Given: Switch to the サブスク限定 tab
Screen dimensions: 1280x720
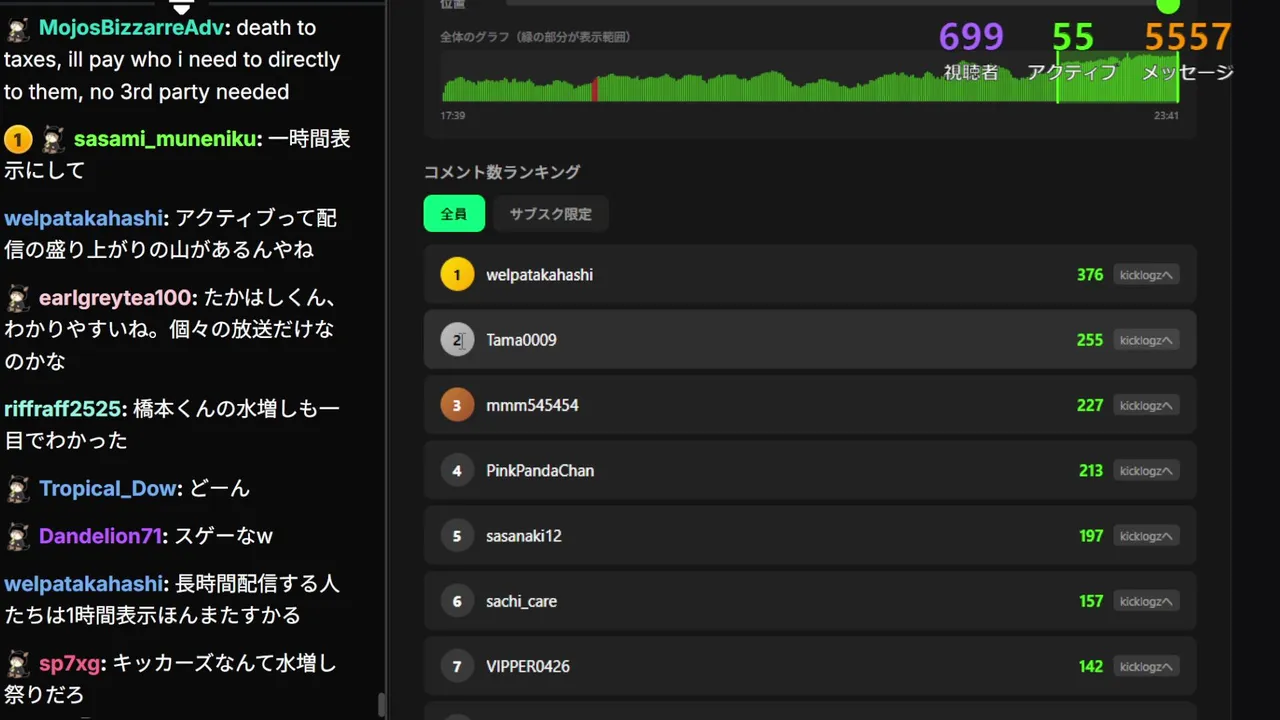Looking at the screenshot, I should coord(550,214).
